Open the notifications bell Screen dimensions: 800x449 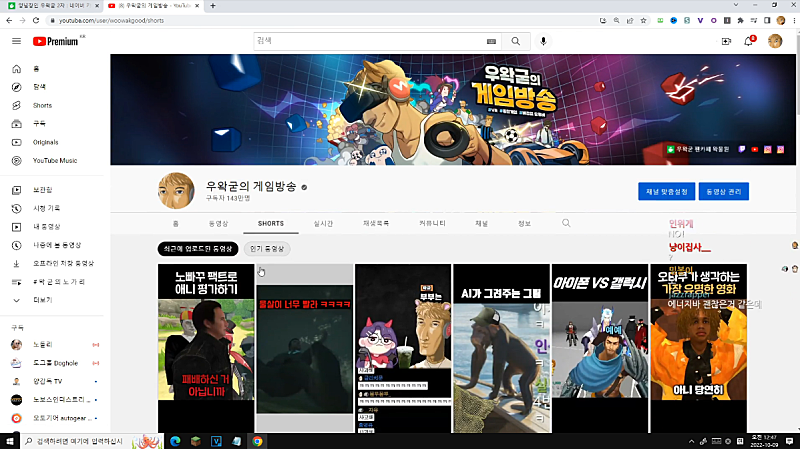[749, 41]
